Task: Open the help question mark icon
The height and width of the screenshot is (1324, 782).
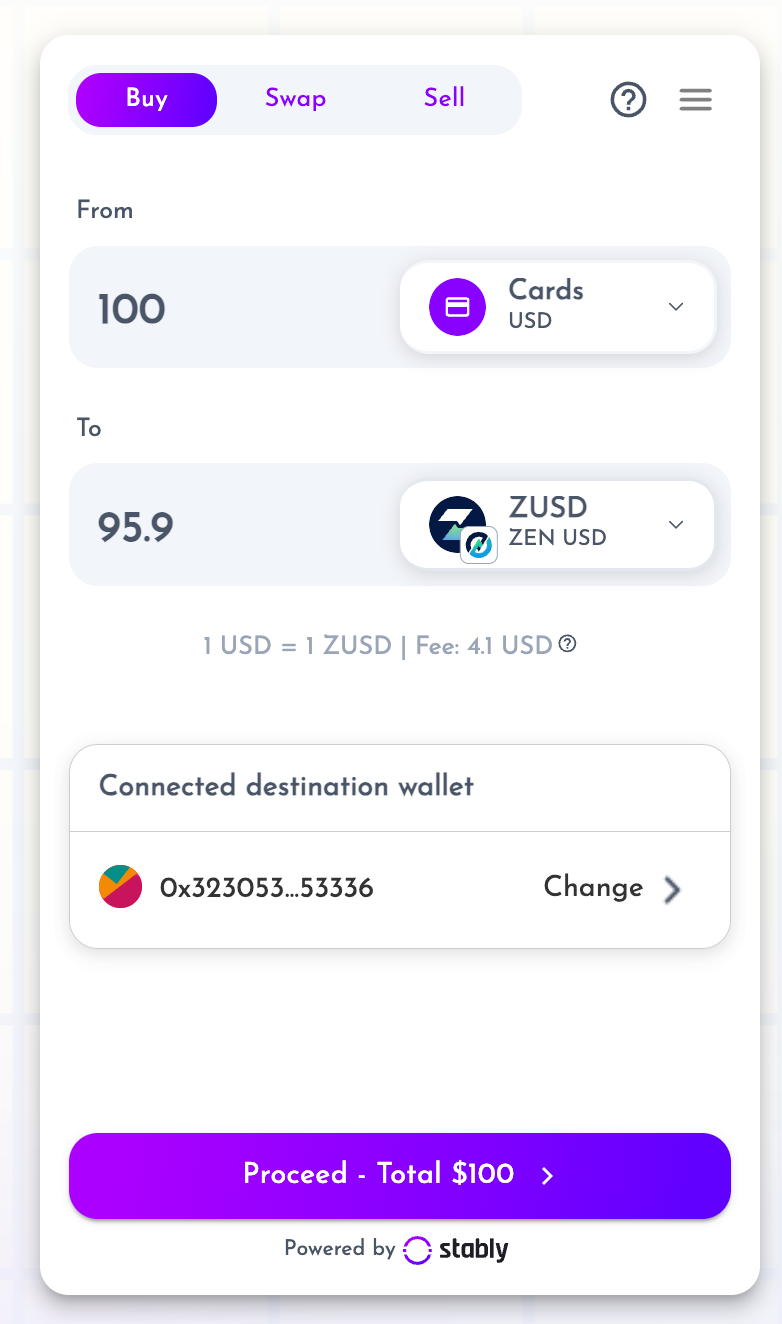Action: [x=629, y=100]
